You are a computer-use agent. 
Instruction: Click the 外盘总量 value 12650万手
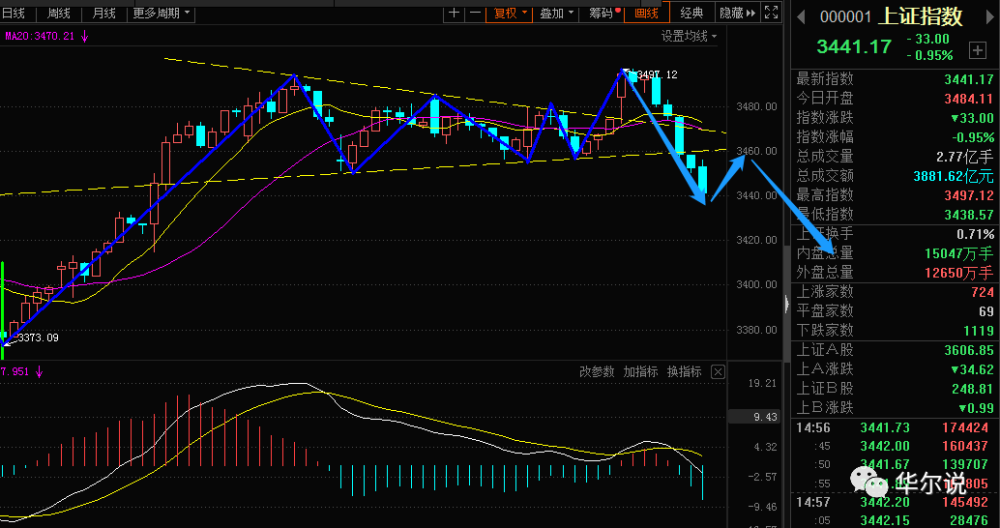click(x=959, y=273)
